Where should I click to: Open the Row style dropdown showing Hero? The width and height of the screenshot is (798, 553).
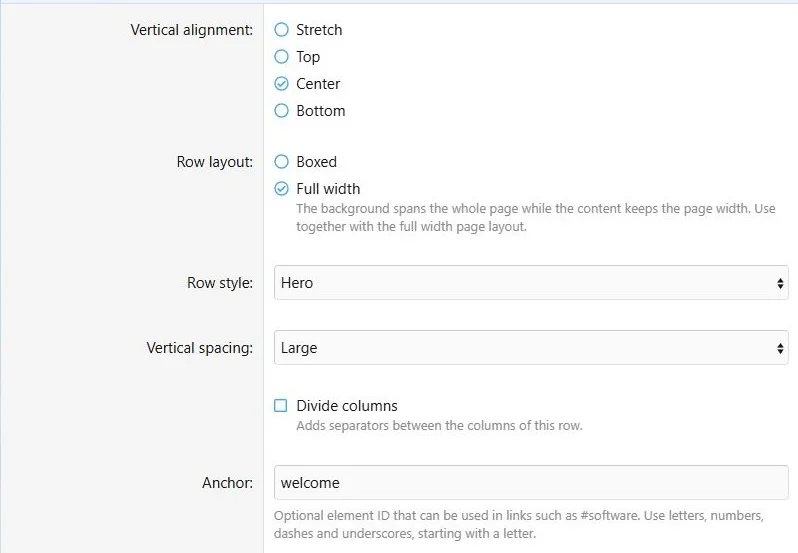pyautogui.click(x=531, y=282)
